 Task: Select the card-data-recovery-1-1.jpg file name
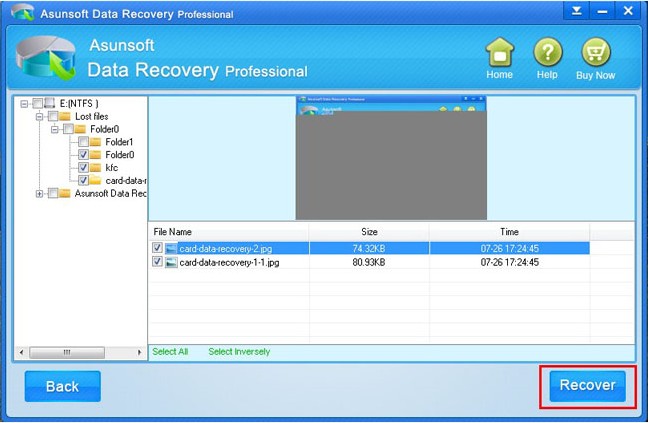pyautogui.click(x=229, y=262)
